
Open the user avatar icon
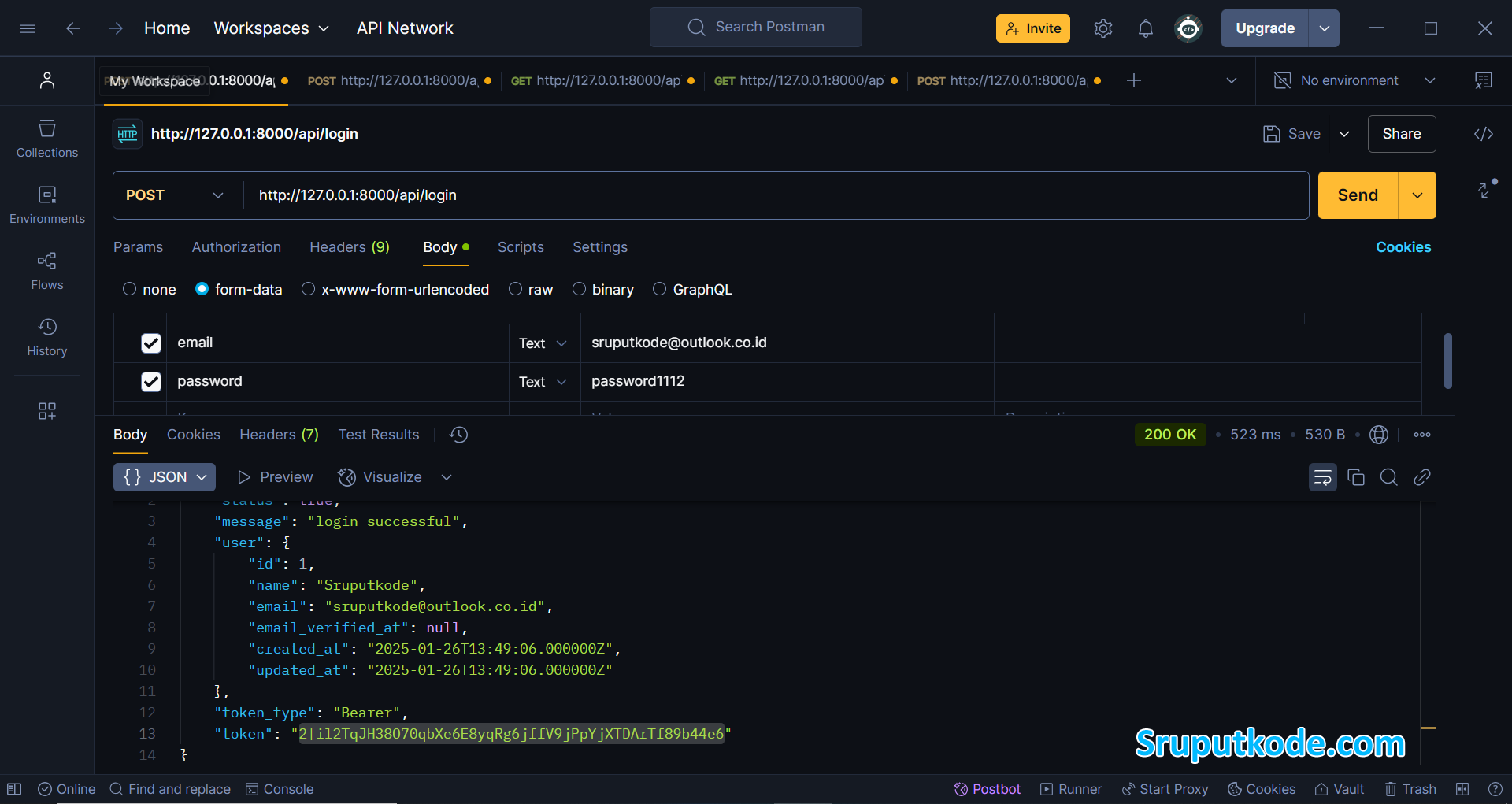(x=1188, y=28)
